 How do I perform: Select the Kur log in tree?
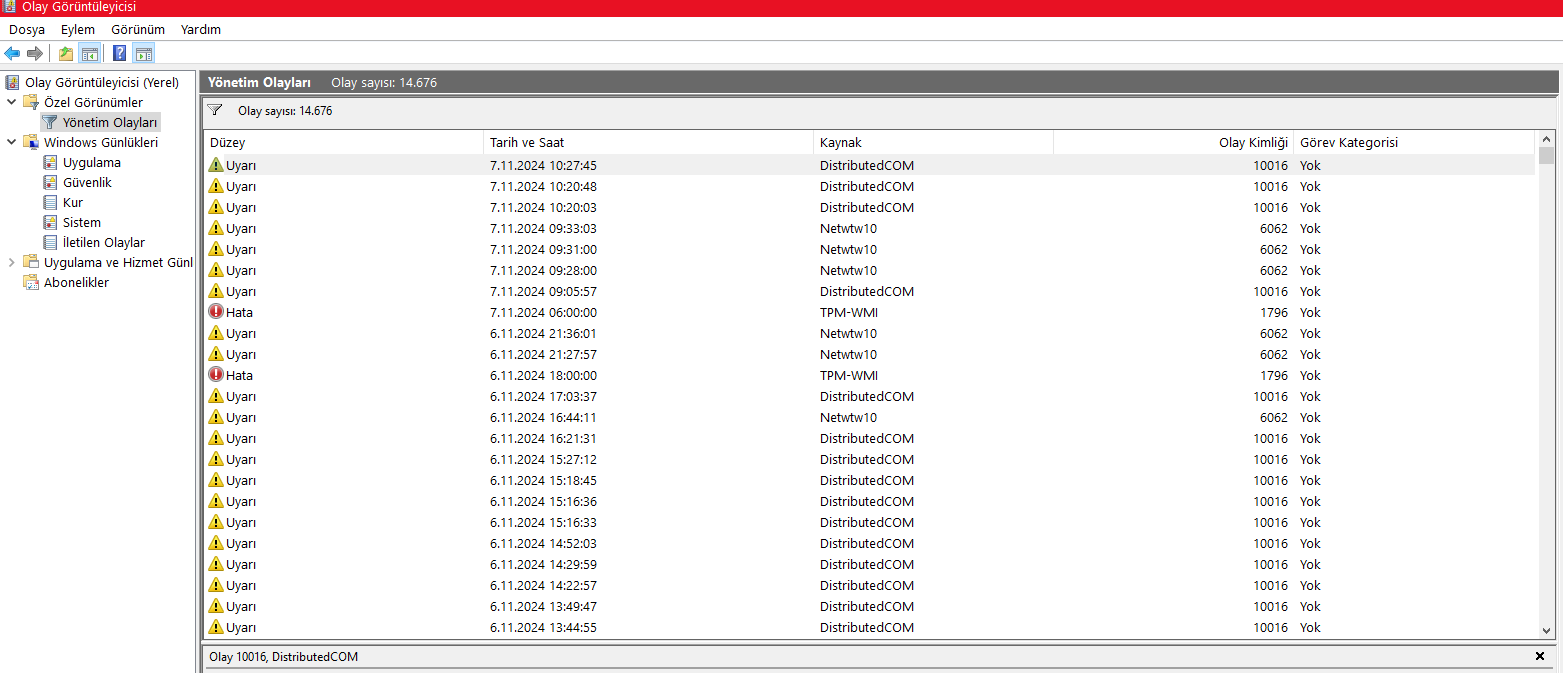pyautogui.click(x=73, y=202)
